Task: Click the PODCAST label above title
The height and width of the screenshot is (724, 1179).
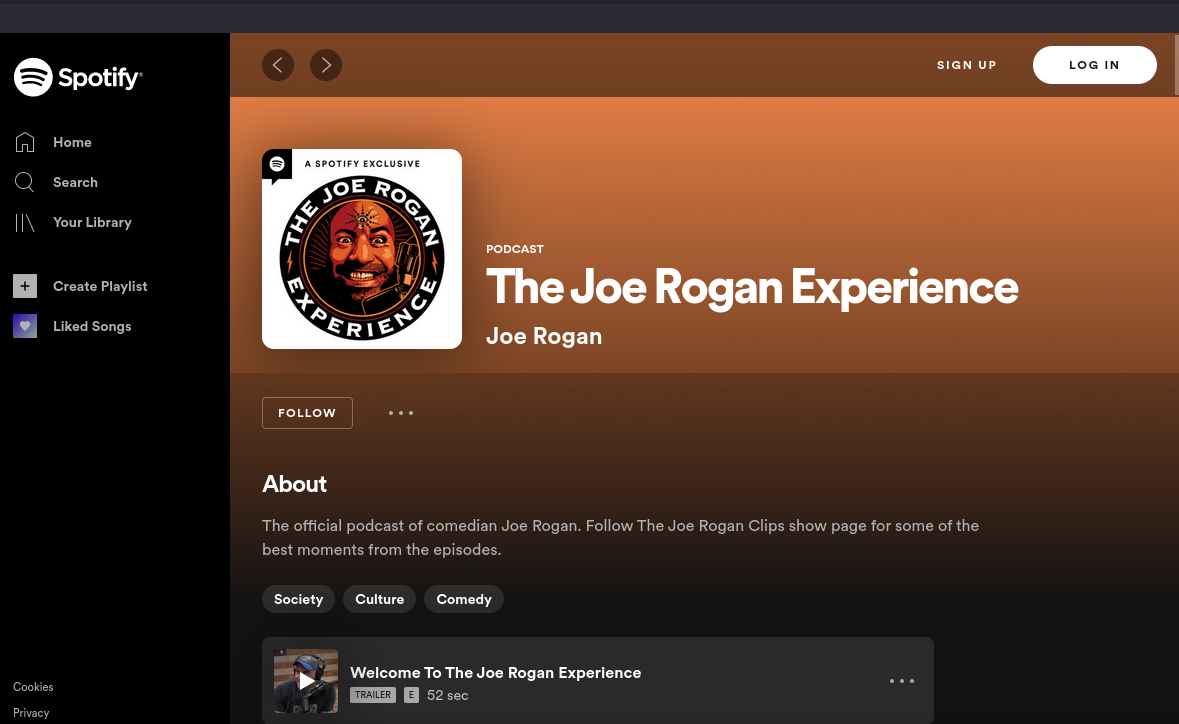Action: pos(515,249)
